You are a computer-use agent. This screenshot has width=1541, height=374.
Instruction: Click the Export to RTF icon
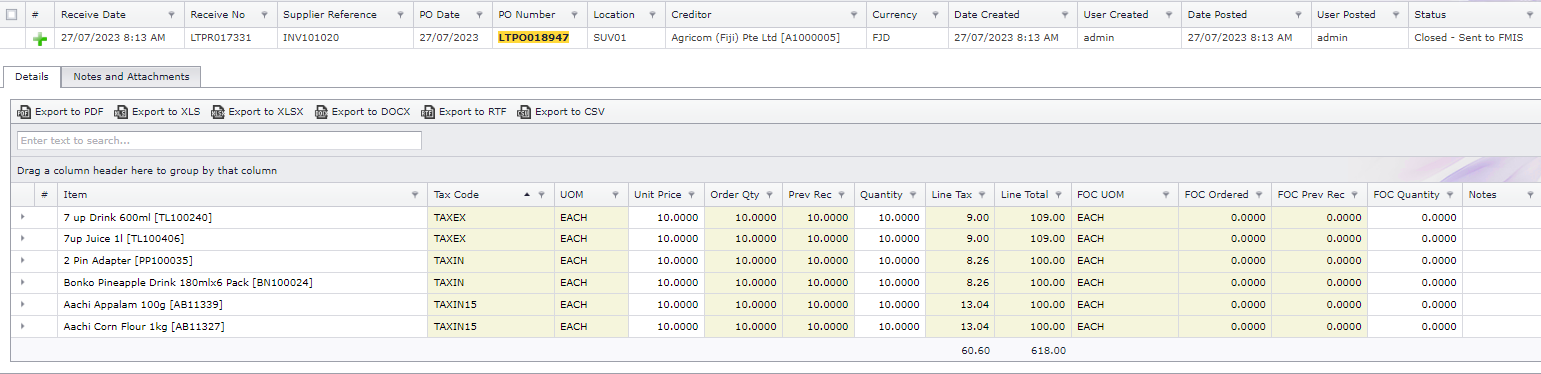(428, 112)
